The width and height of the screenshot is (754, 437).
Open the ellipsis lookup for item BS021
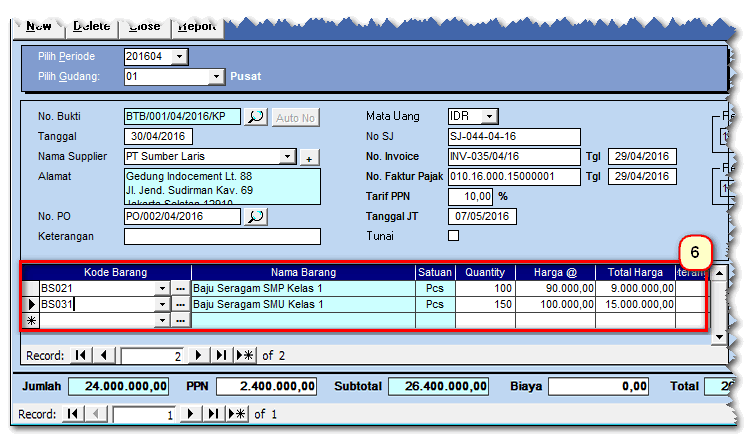point(180,288)
